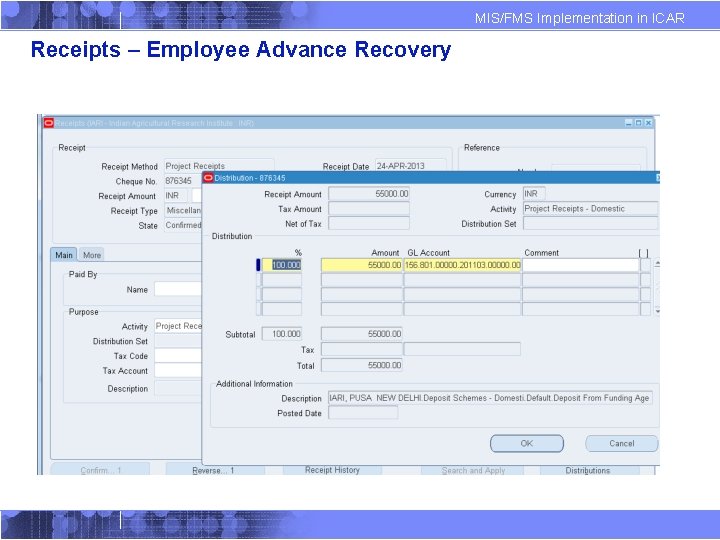The height and width of the screenshot is (540, 720).
Task: Click the Description field starting IARI, PUSA
Action: pos(490,398)
